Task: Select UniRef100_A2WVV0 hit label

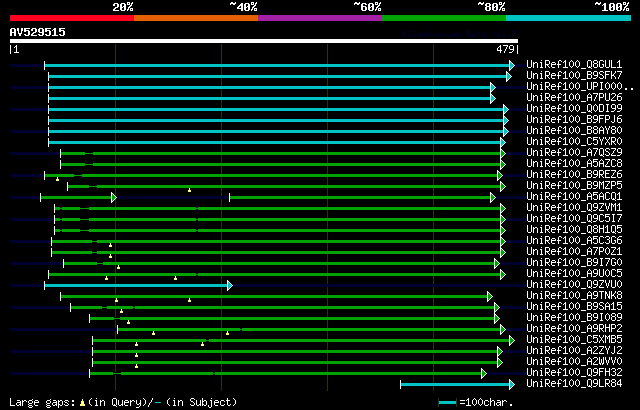Action: pos(574,362)
